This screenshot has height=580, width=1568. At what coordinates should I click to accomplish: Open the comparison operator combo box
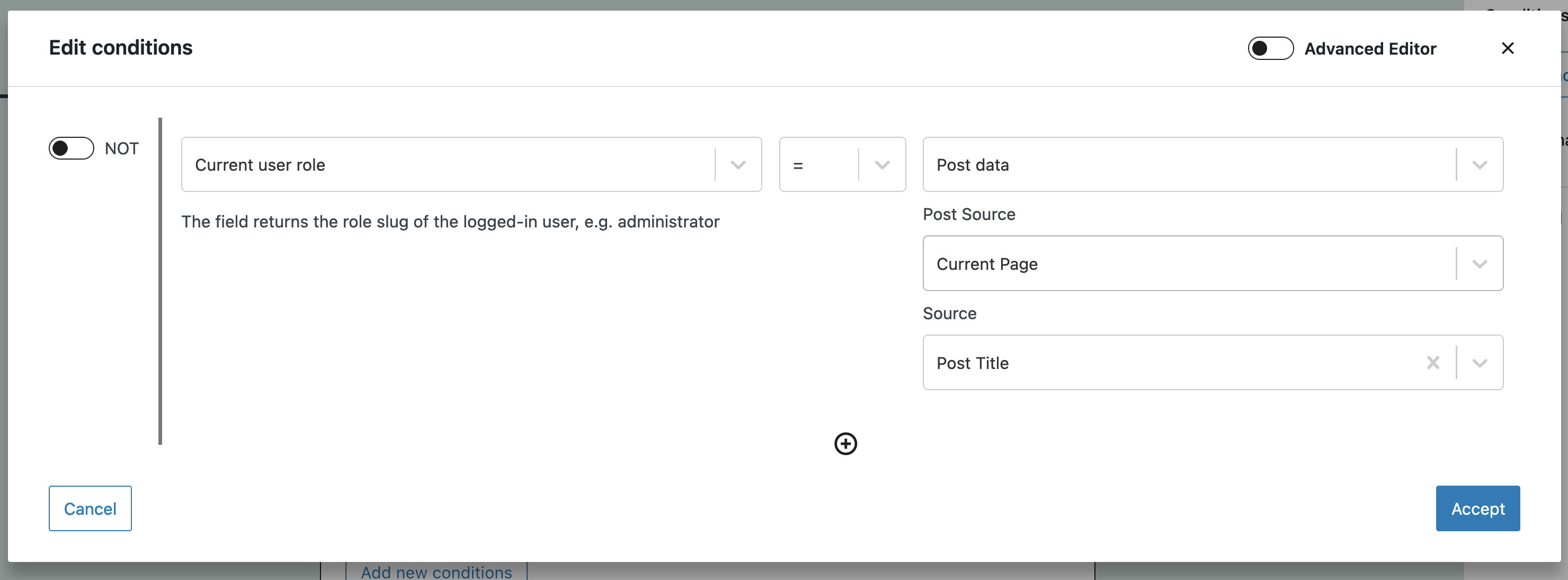coord(842,164)
